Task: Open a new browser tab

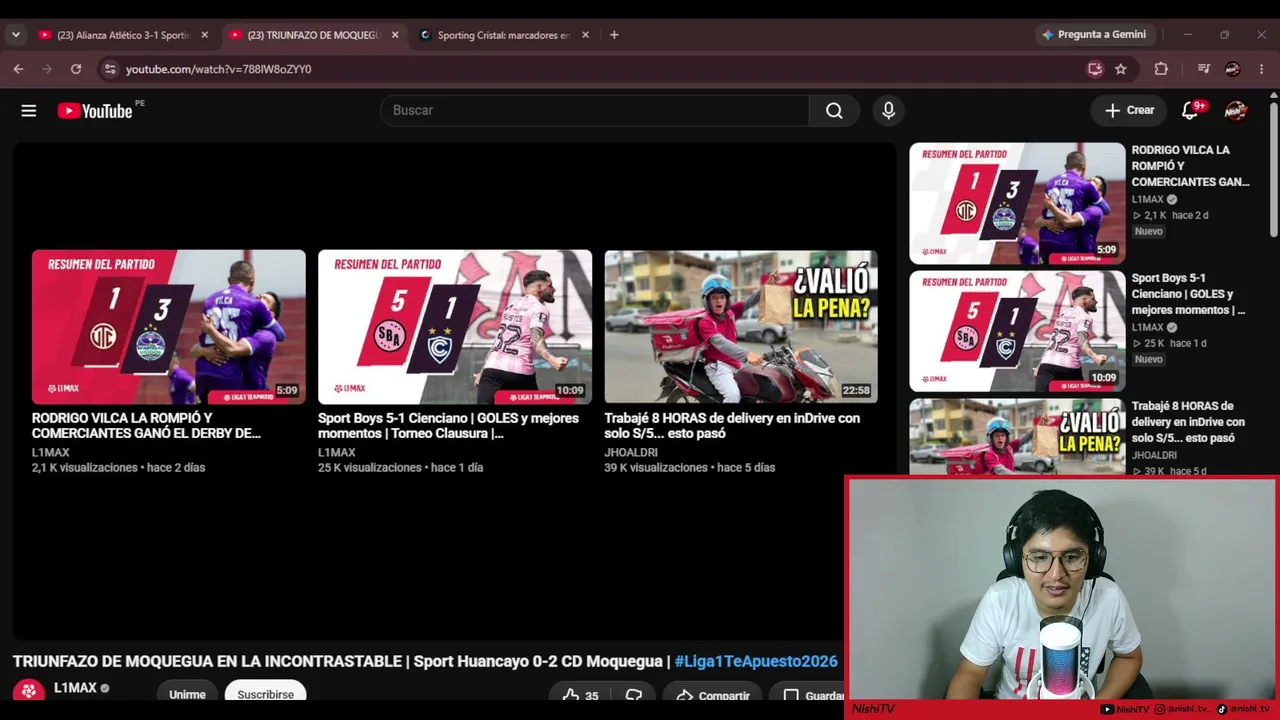Action: (614, 35)
